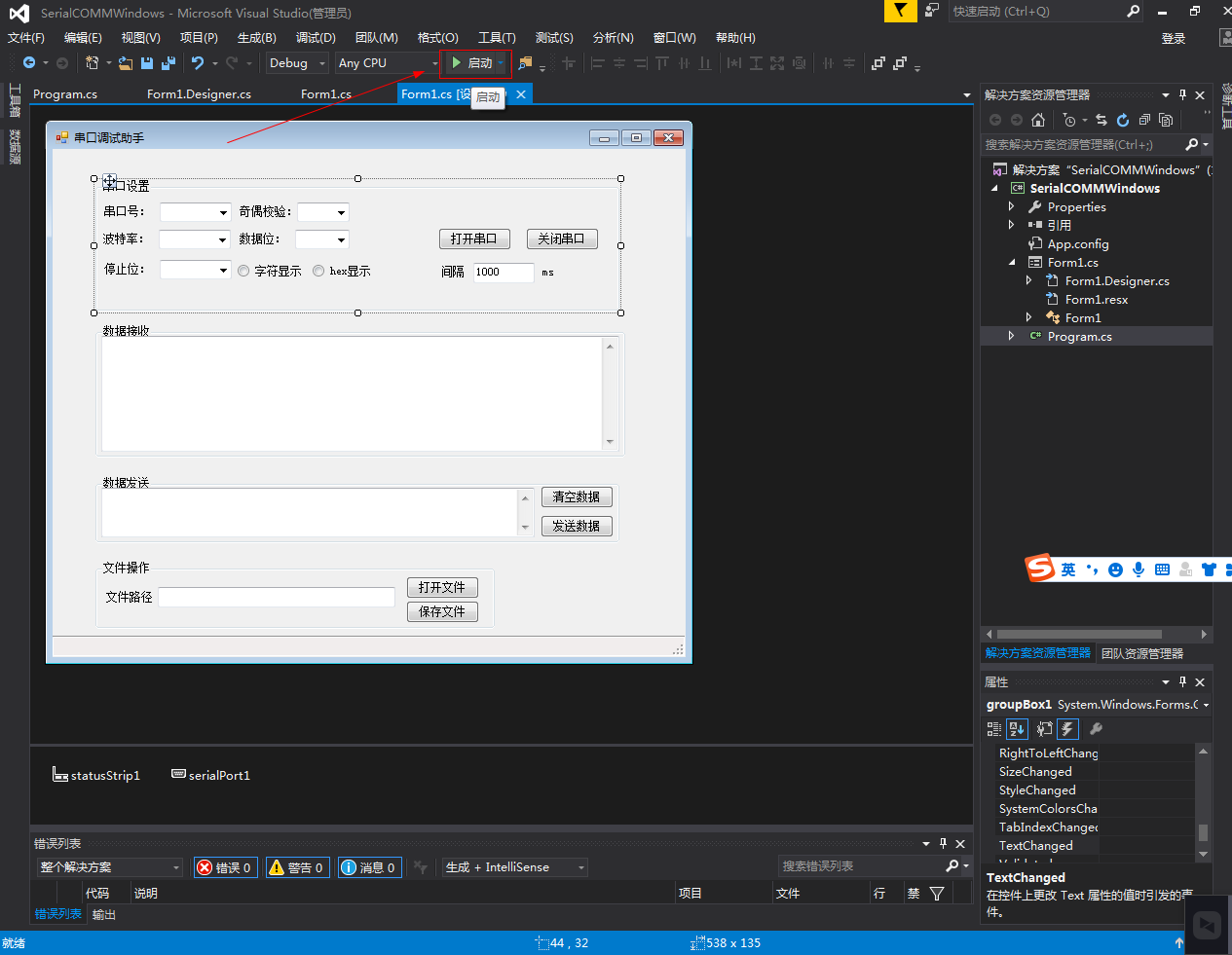This screenshot has width=1232, height=955.
Task: Switch to the Form1.Designer.cs tab
Action: pos(199,94)
